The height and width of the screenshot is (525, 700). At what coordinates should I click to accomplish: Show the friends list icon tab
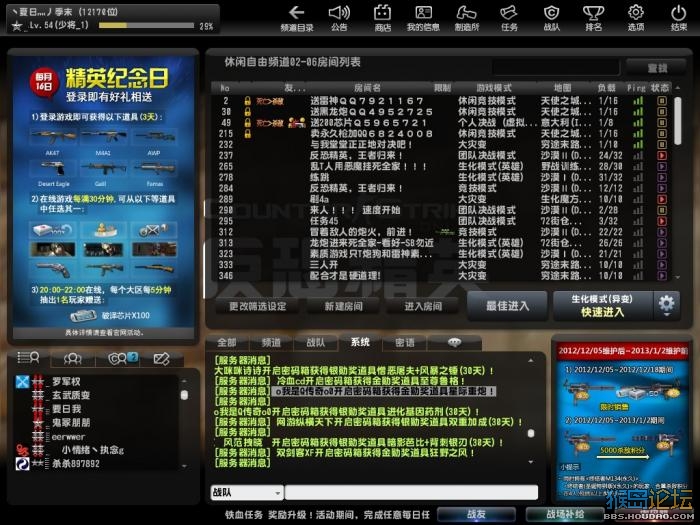pyautogui.click(x=29, y=358)
